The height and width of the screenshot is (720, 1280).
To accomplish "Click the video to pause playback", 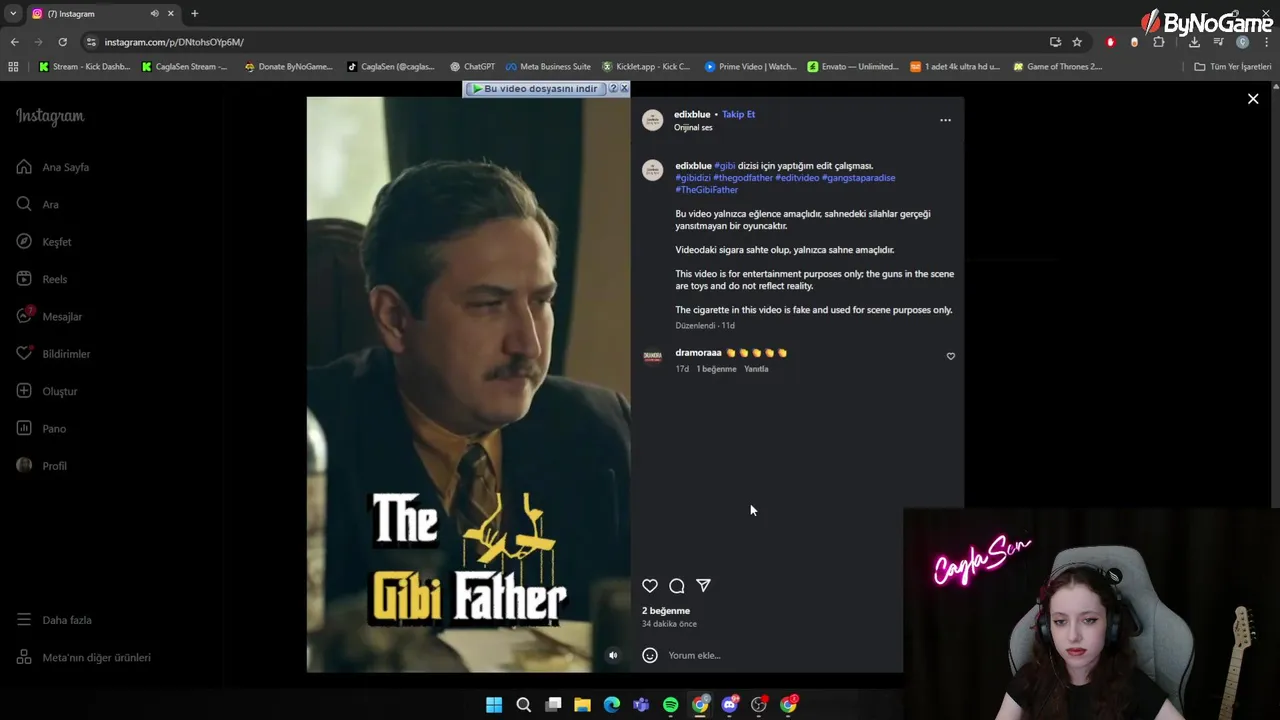I will click(468, 385).
